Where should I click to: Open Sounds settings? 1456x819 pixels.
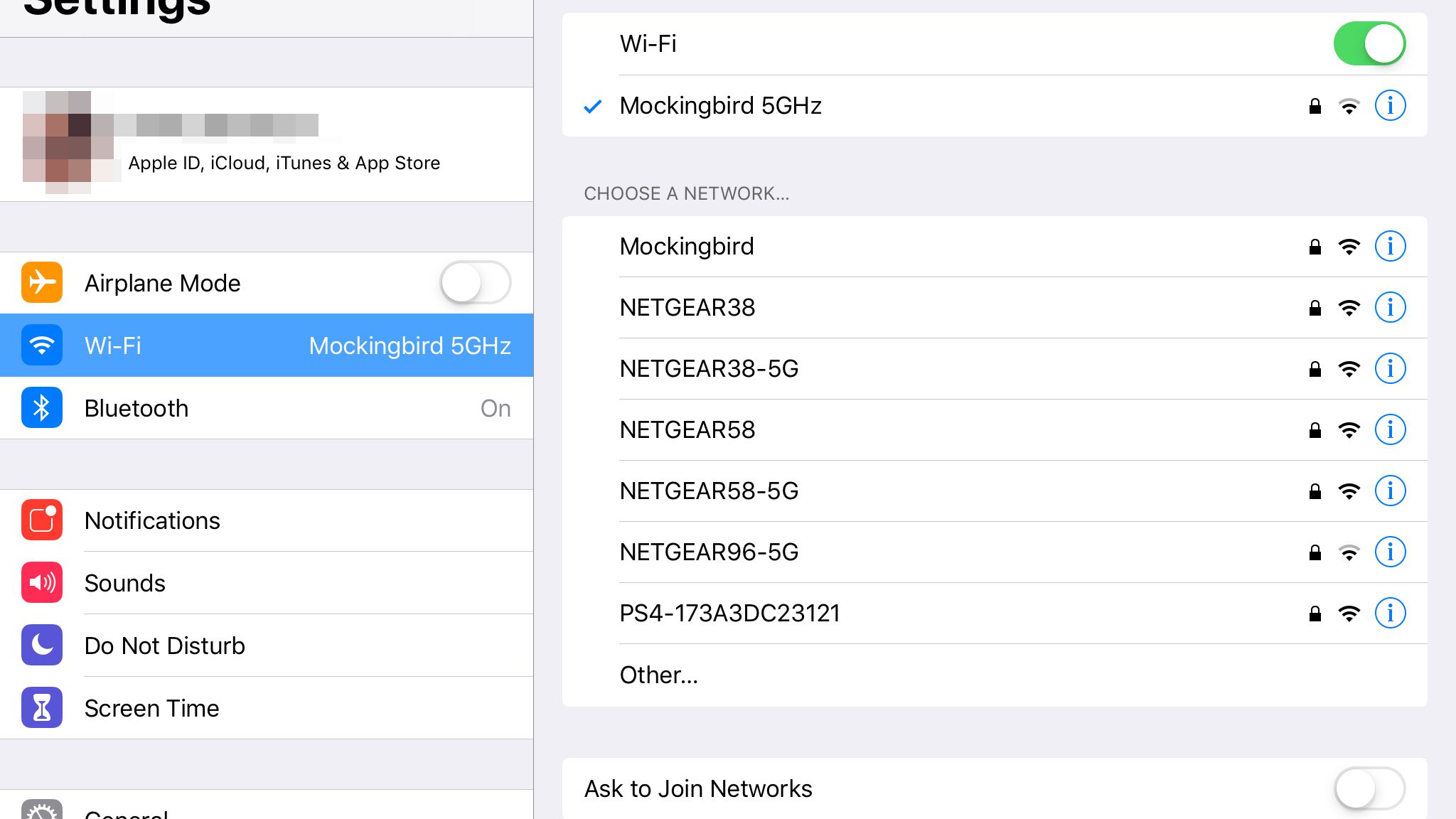pos(124,583)
